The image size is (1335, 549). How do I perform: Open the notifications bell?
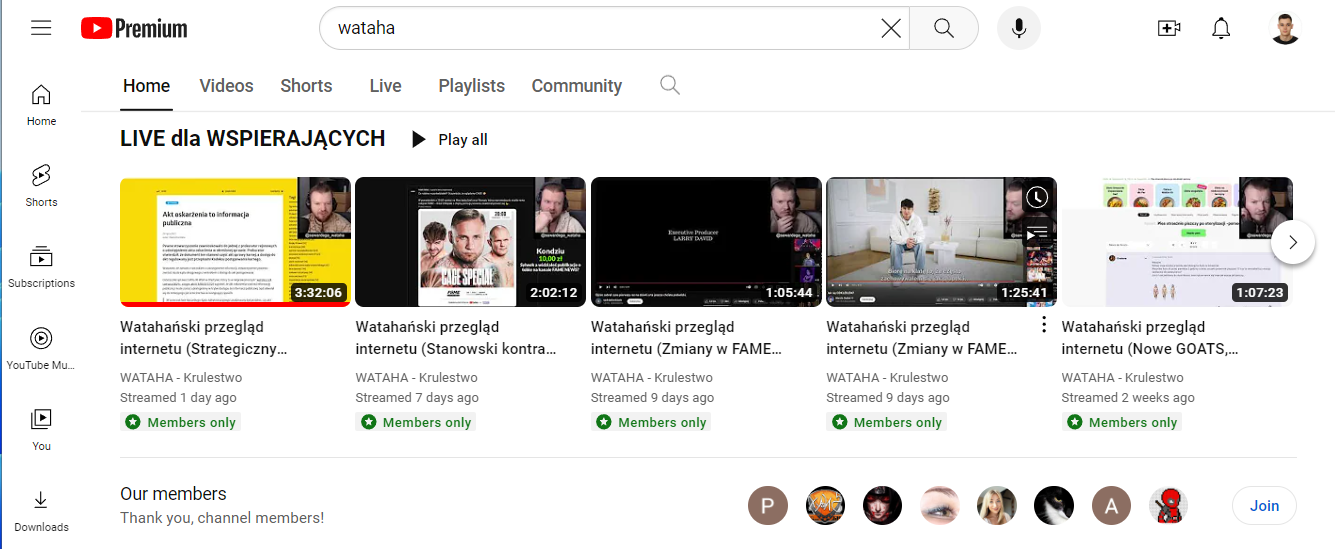[1221, 28]
